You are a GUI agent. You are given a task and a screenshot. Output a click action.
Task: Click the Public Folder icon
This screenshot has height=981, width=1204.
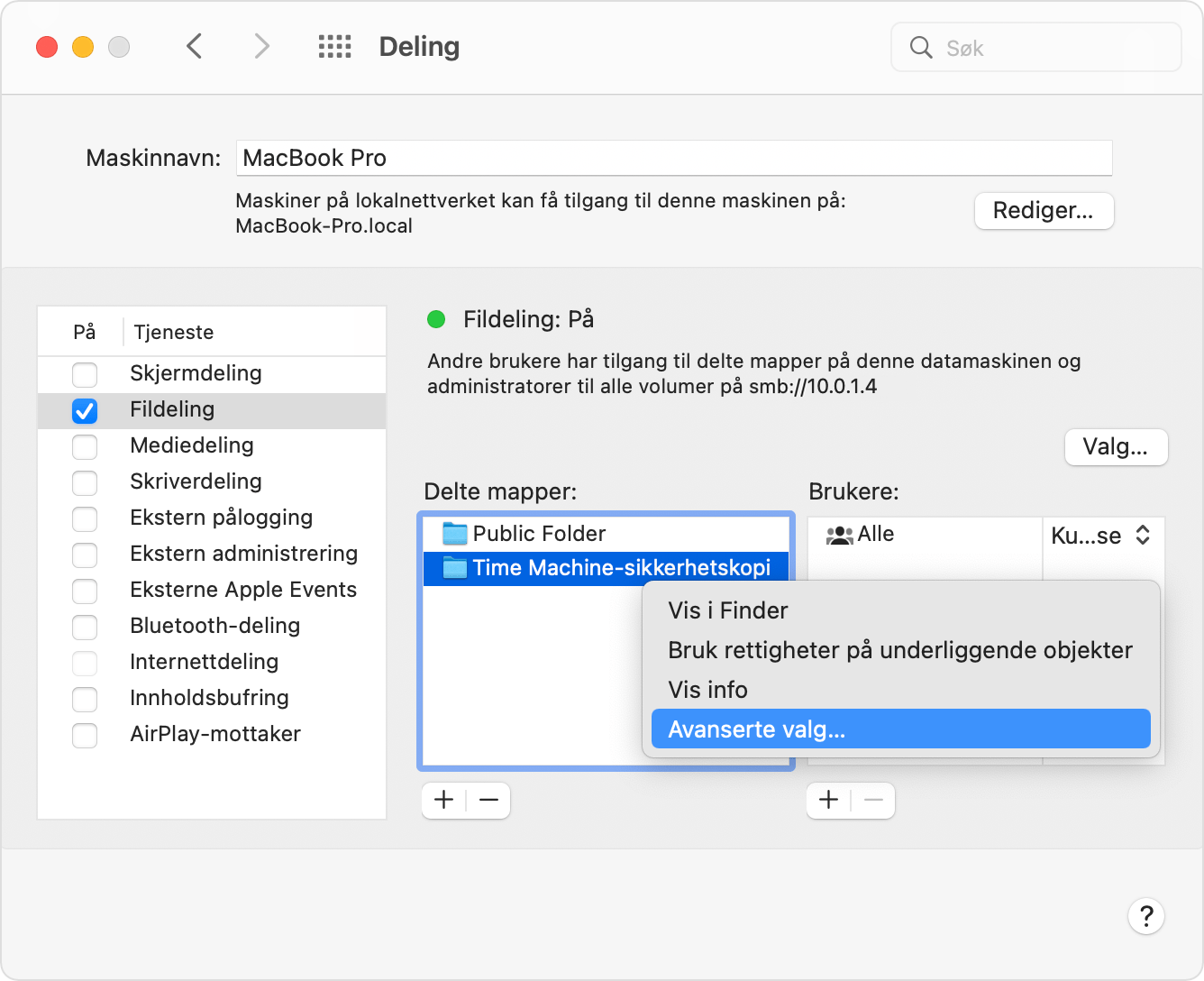455,534
